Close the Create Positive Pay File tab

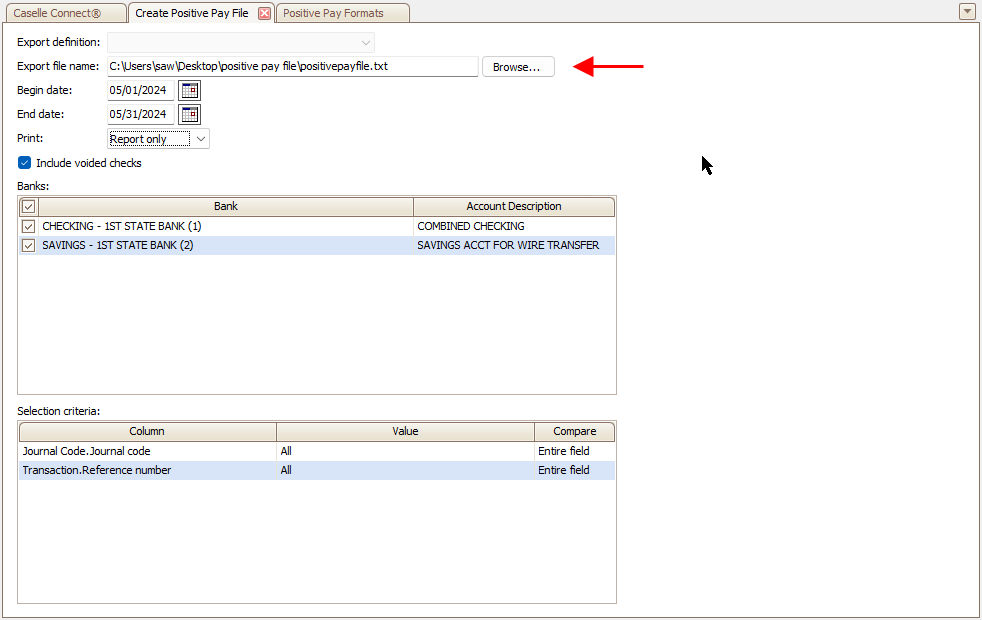click(x=265, y=13)
